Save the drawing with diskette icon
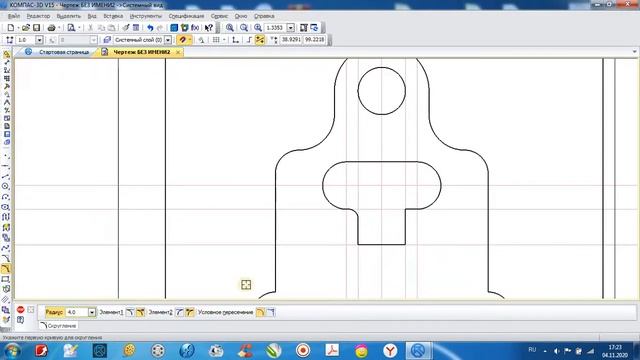The width and height of the screenshot is (640, 360). click(36, 28)
